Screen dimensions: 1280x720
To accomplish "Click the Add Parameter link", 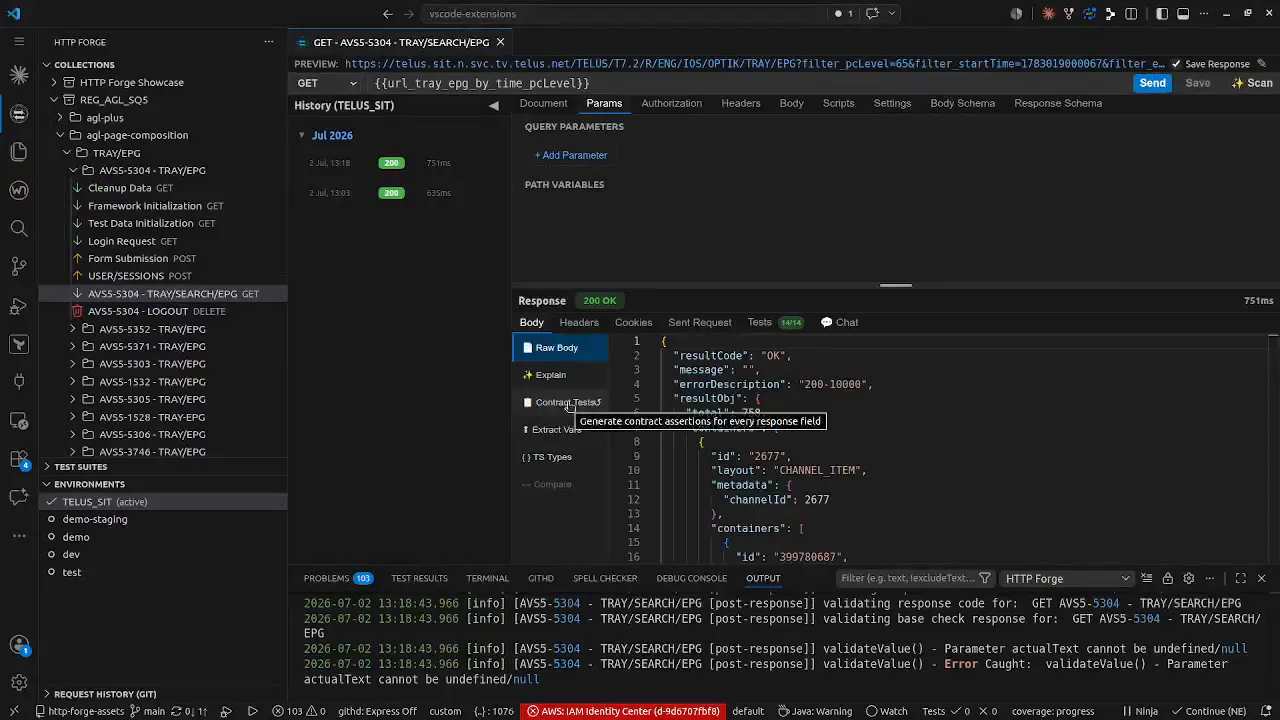I will coord(571,155).
